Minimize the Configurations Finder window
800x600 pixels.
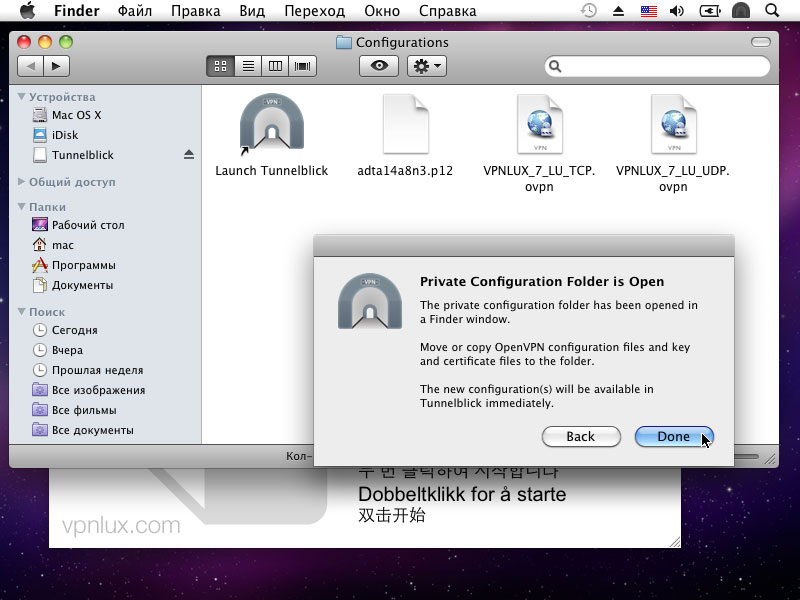45,42
